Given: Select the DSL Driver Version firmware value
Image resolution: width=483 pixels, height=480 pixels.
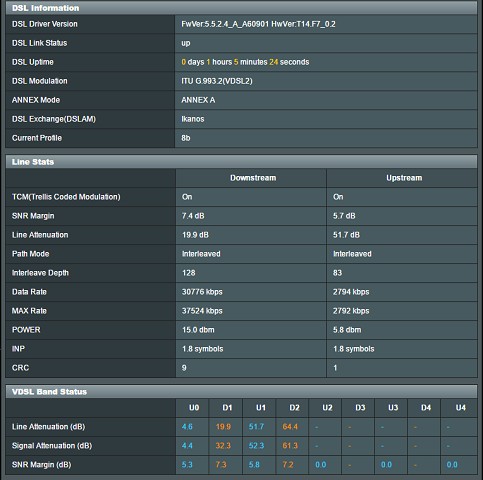Looking at the screenshot, I should coord(258,24).
